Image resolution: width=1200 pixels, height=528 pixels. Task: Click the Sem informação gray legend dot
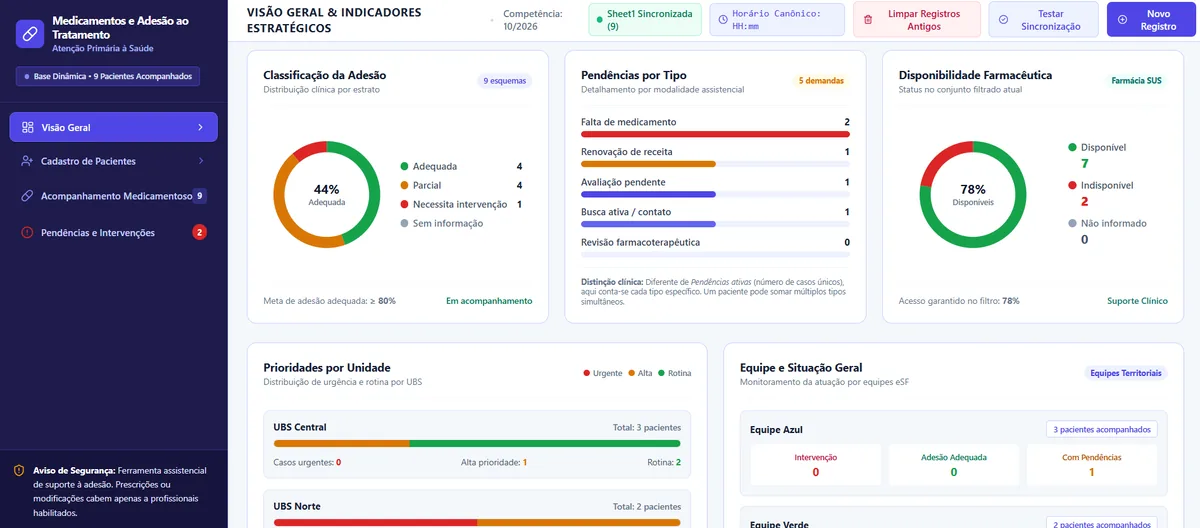[404, 223]
